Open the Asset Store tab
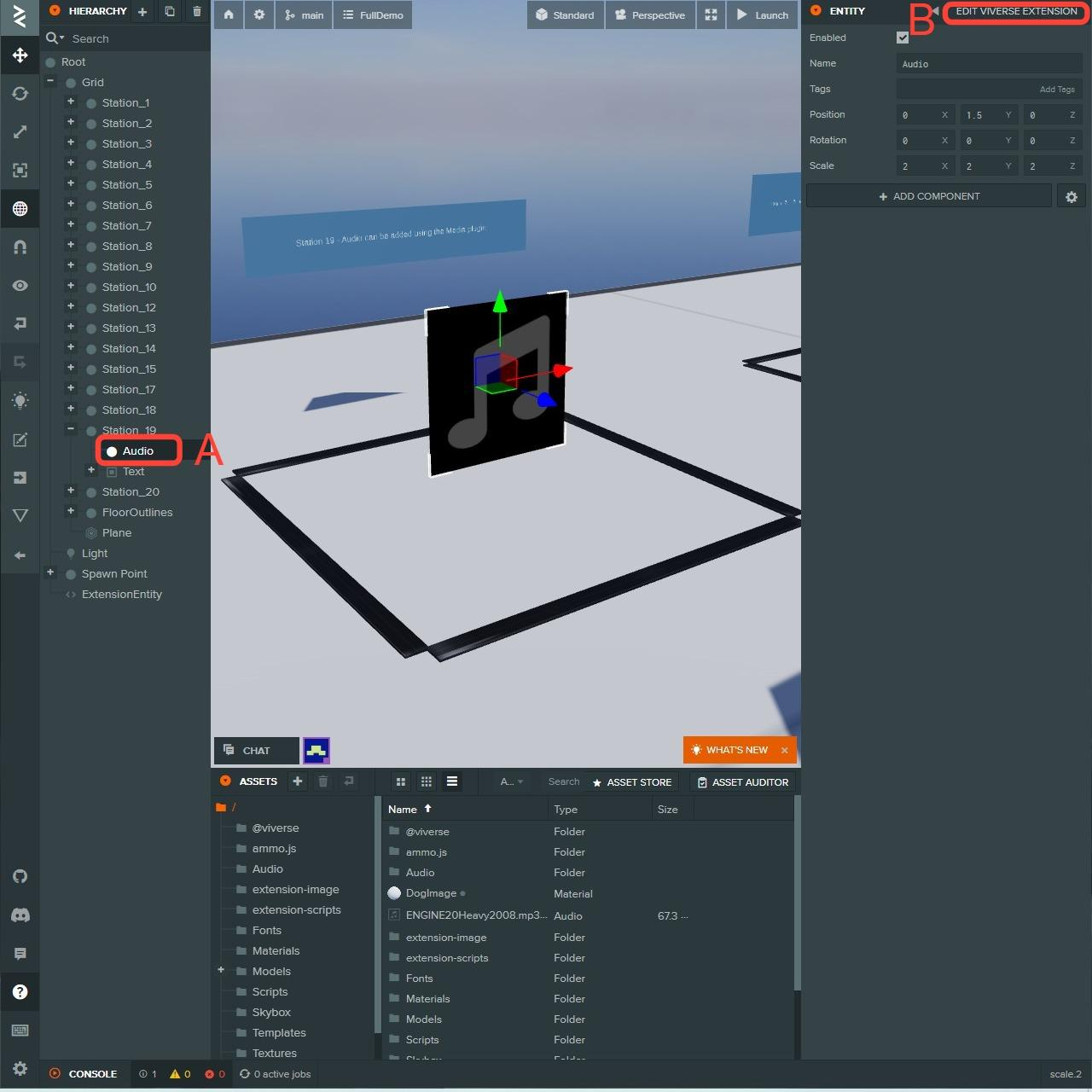The width and height of the screenshot is (1092, 1092). 631,782
